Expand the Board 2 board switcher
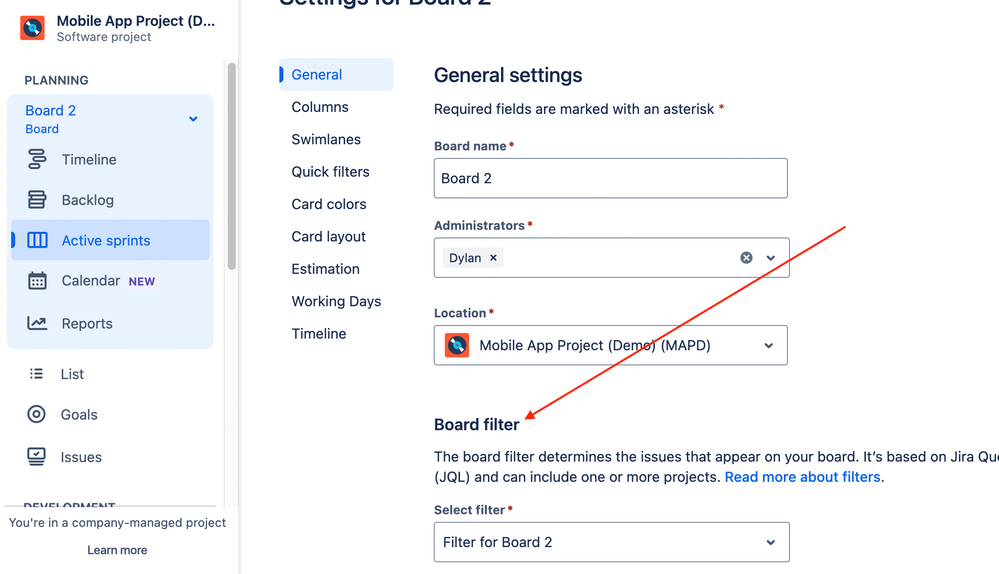 click(193, 119)
